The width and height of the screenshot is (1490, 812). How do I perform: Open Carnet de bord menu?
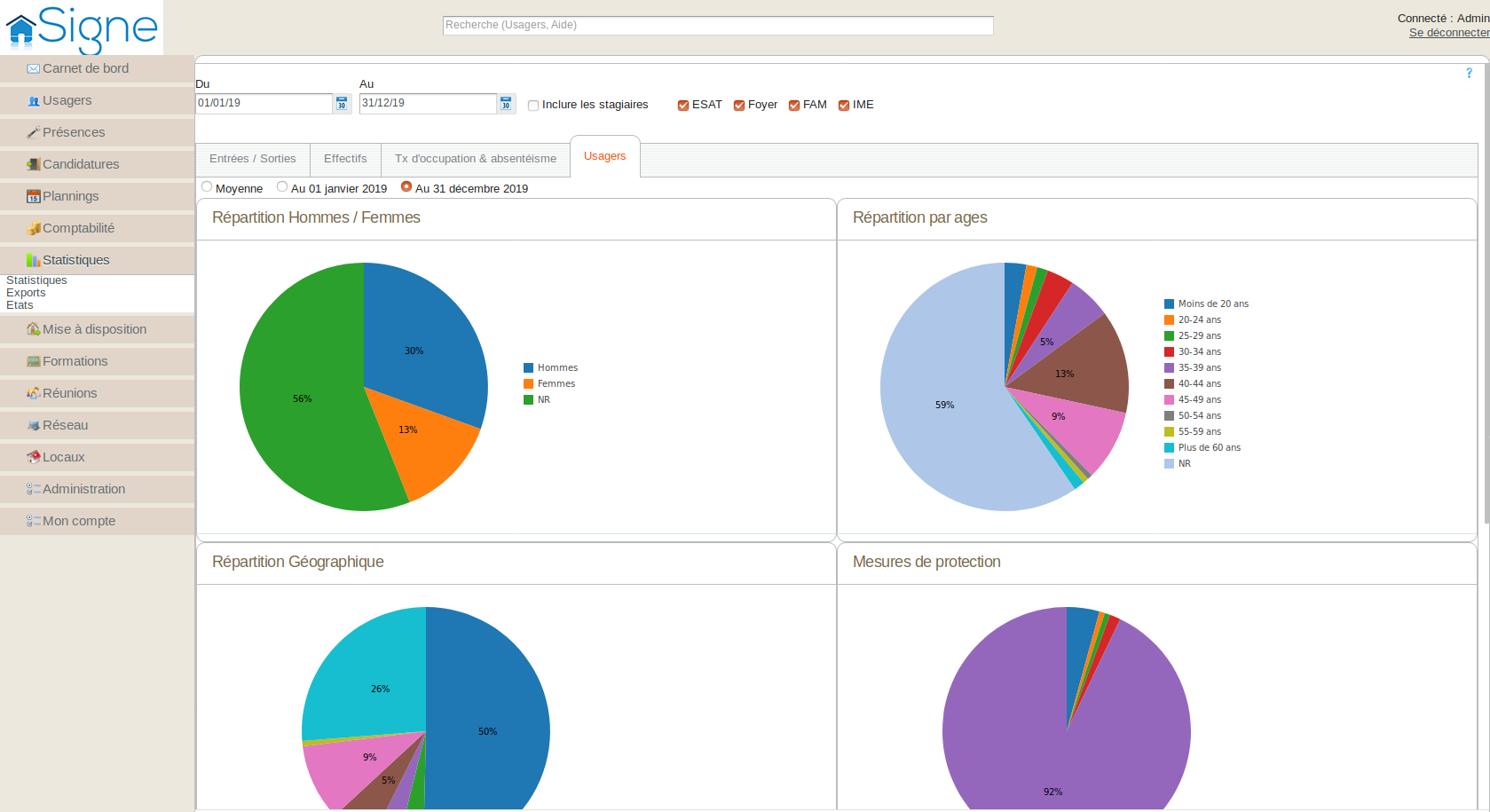(97, 68)
